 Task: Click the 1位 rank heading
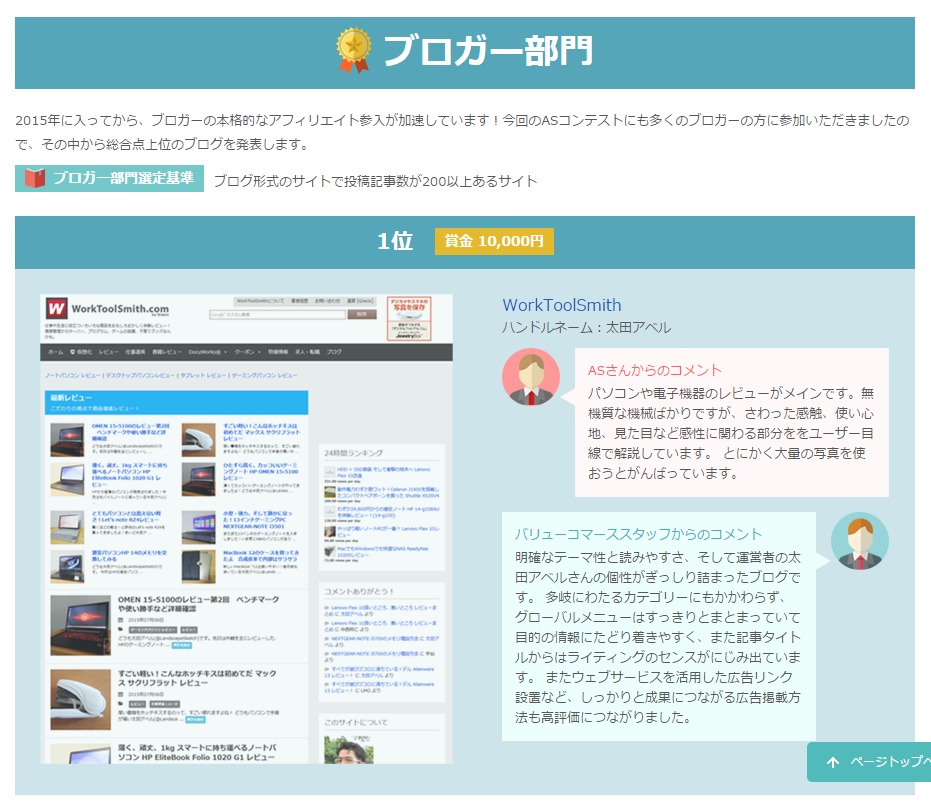395,241
